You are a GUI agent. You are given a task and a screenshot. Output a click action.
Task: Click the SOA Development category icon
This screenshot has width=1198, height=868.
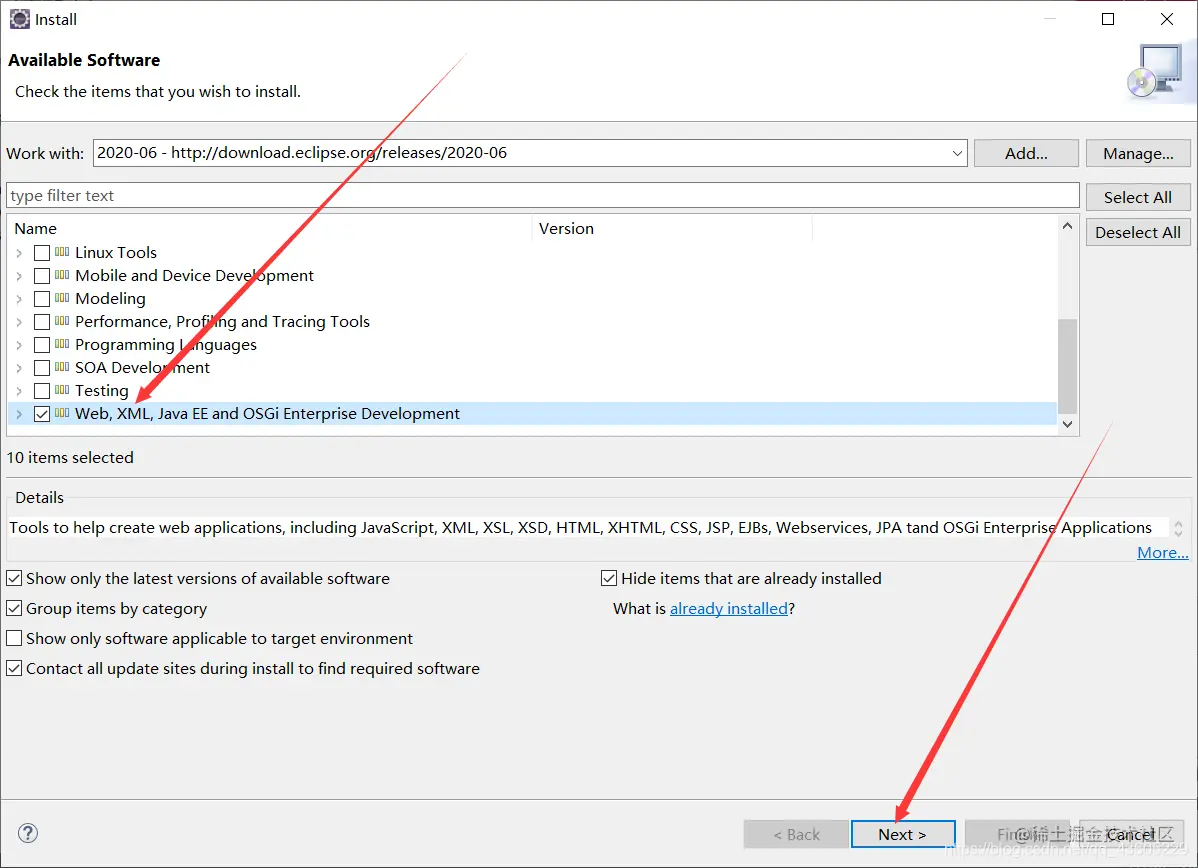pos(62,367)
